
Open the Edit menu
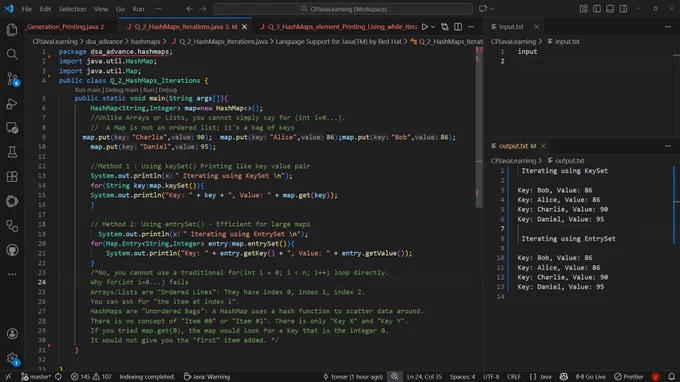(45, 9)
